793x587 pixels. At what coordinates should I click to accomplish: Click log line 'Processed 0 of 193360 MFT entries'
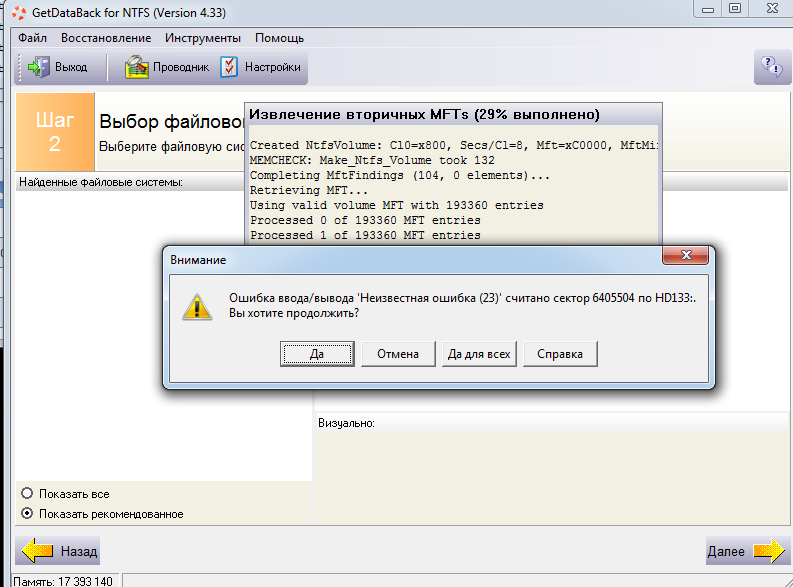(x=365, y=220)
